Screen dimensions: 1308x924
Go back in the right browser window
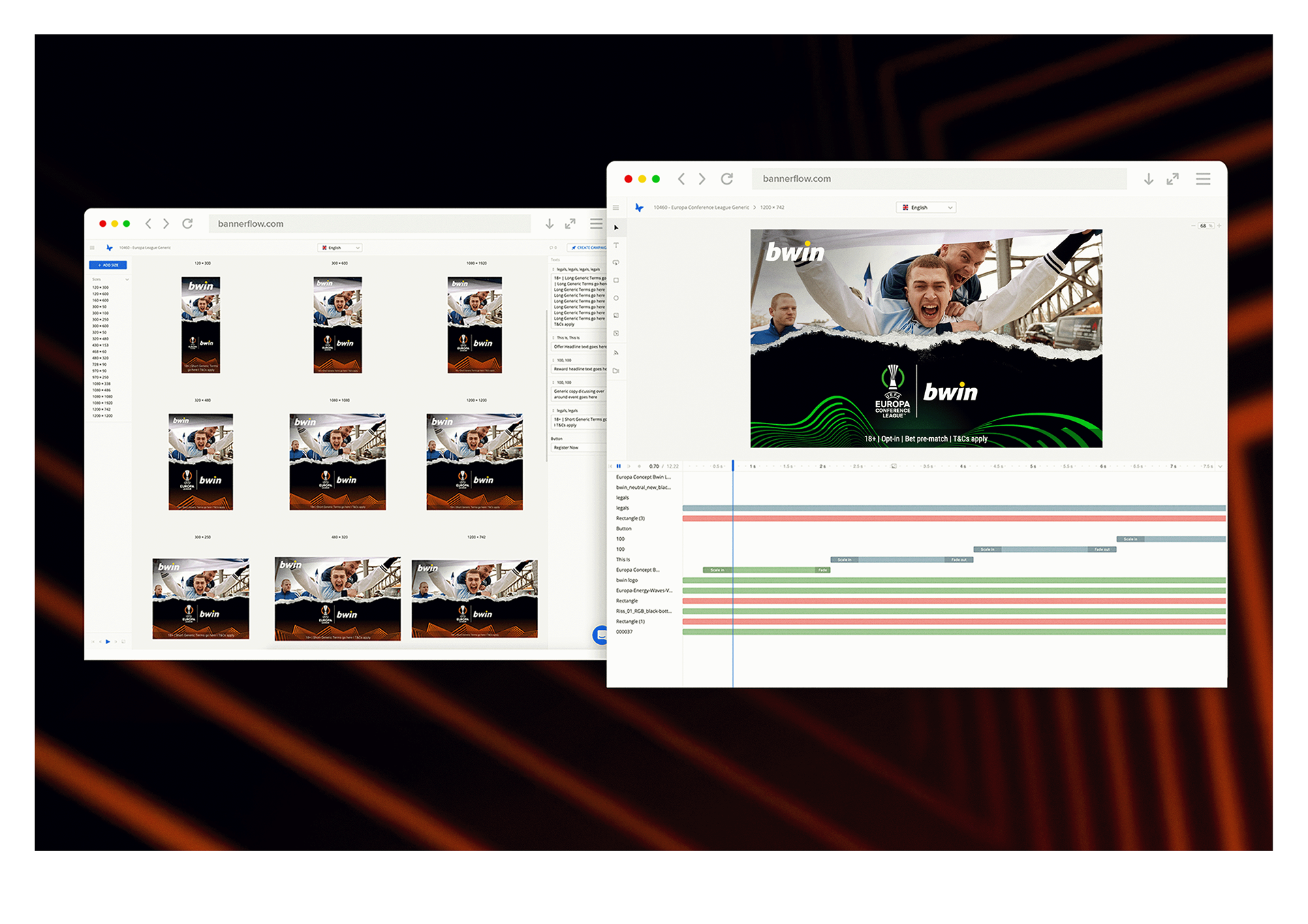[681, 178]
